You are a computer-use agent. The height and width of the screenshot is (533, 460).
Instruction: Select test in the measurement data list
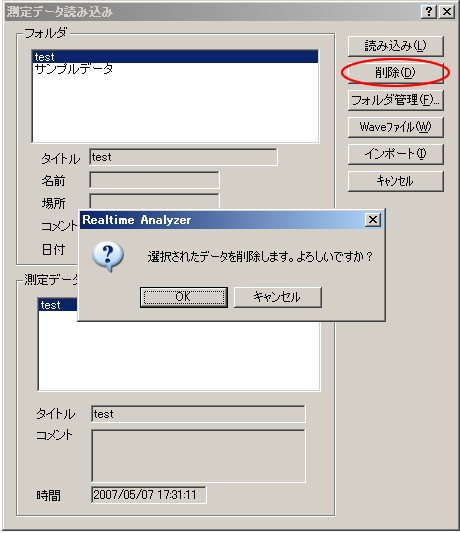click(x=58, y=305)
